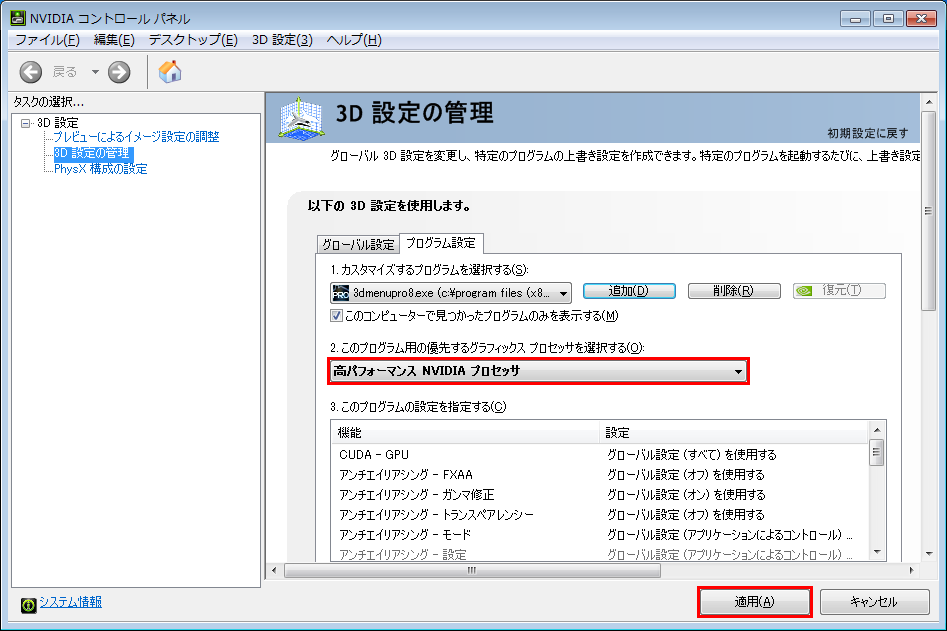The image size is (947, 631).
Task: Select the アンチエイリアシング - ガンマ修正 feature name
Action: point(417,495)
